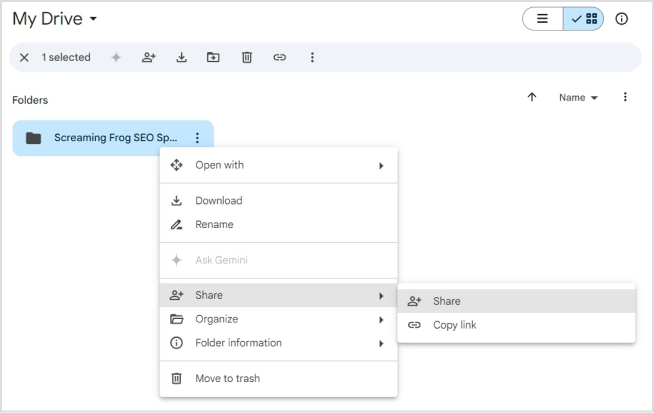Click the Ask Gemini sparkle icon in menu
Screen dimensions: 654x413
tap(176, 260)
